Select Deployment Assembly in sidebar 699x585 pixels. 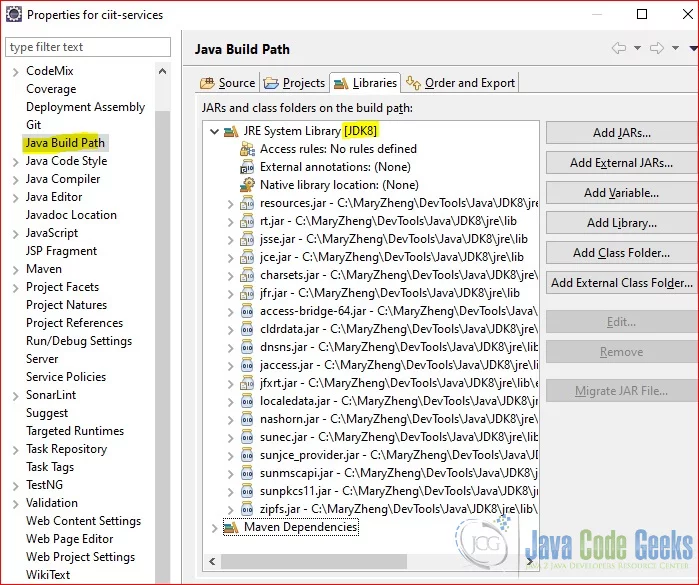tap(86, 107)
